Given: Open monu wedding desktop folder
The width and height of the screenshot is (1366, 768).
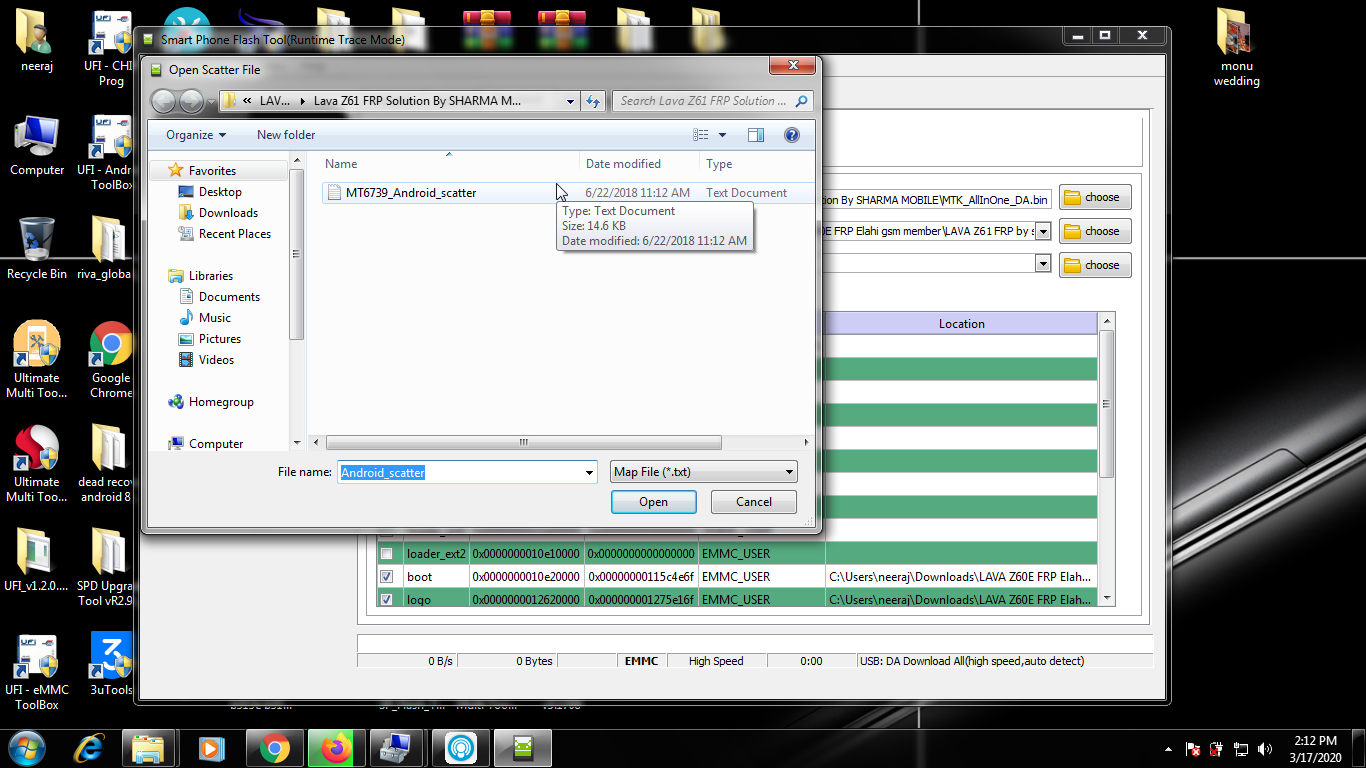Looking at the screenshot, I should pos(1237,46).
